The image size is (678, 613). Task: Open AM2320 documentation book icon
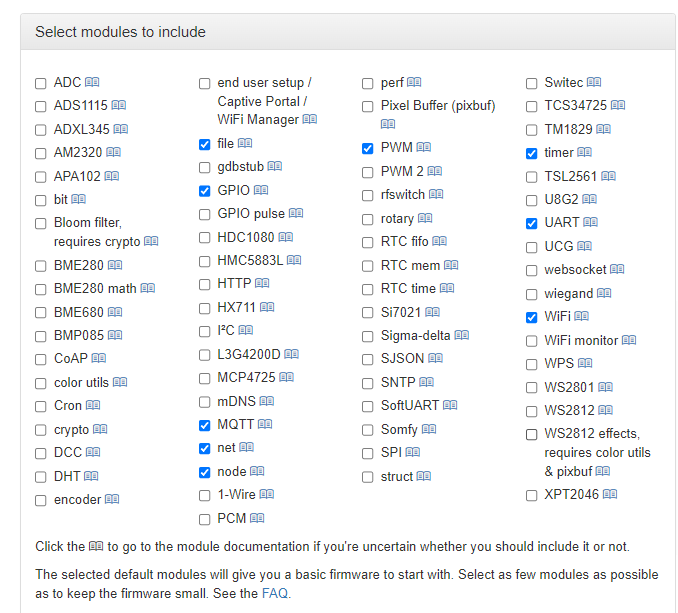coord(113,152)
